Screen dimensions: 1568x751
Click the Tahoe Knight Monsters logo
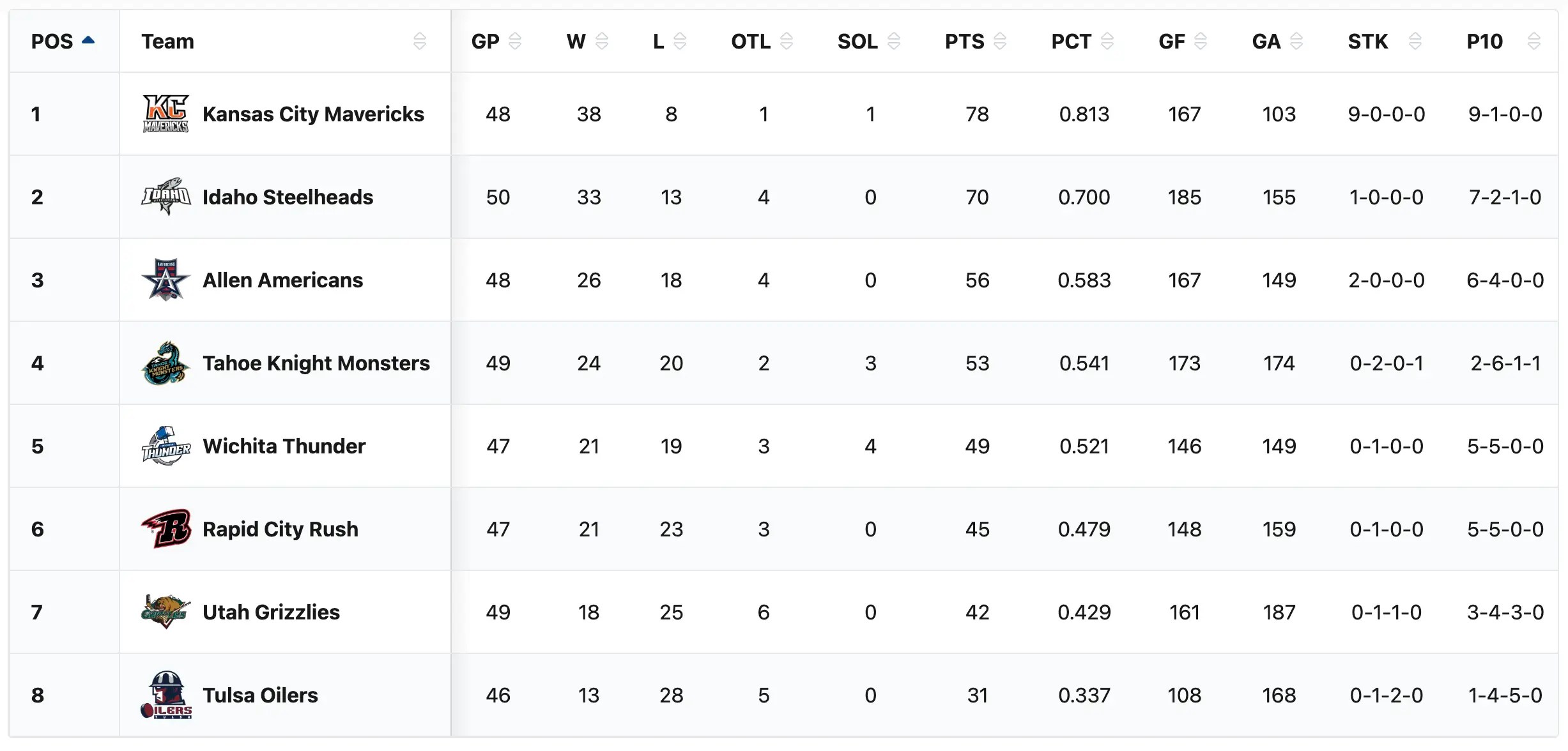point(165,363)
